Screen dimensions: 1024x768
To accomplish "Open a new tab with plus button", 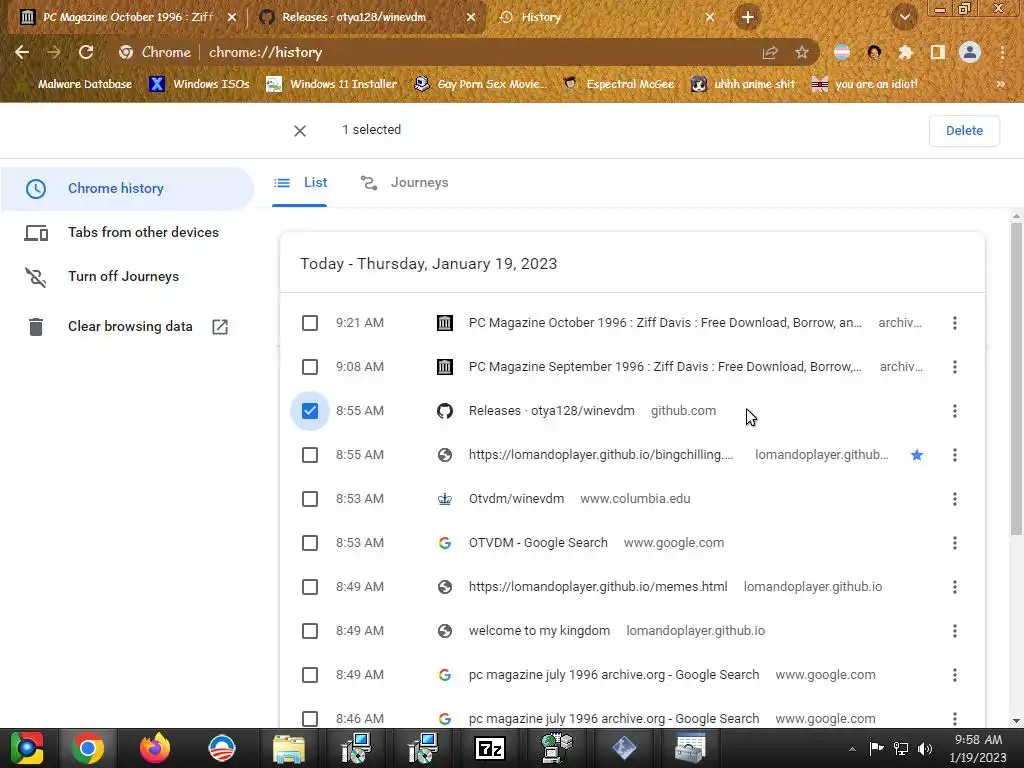I will click(x=748, y=17).
